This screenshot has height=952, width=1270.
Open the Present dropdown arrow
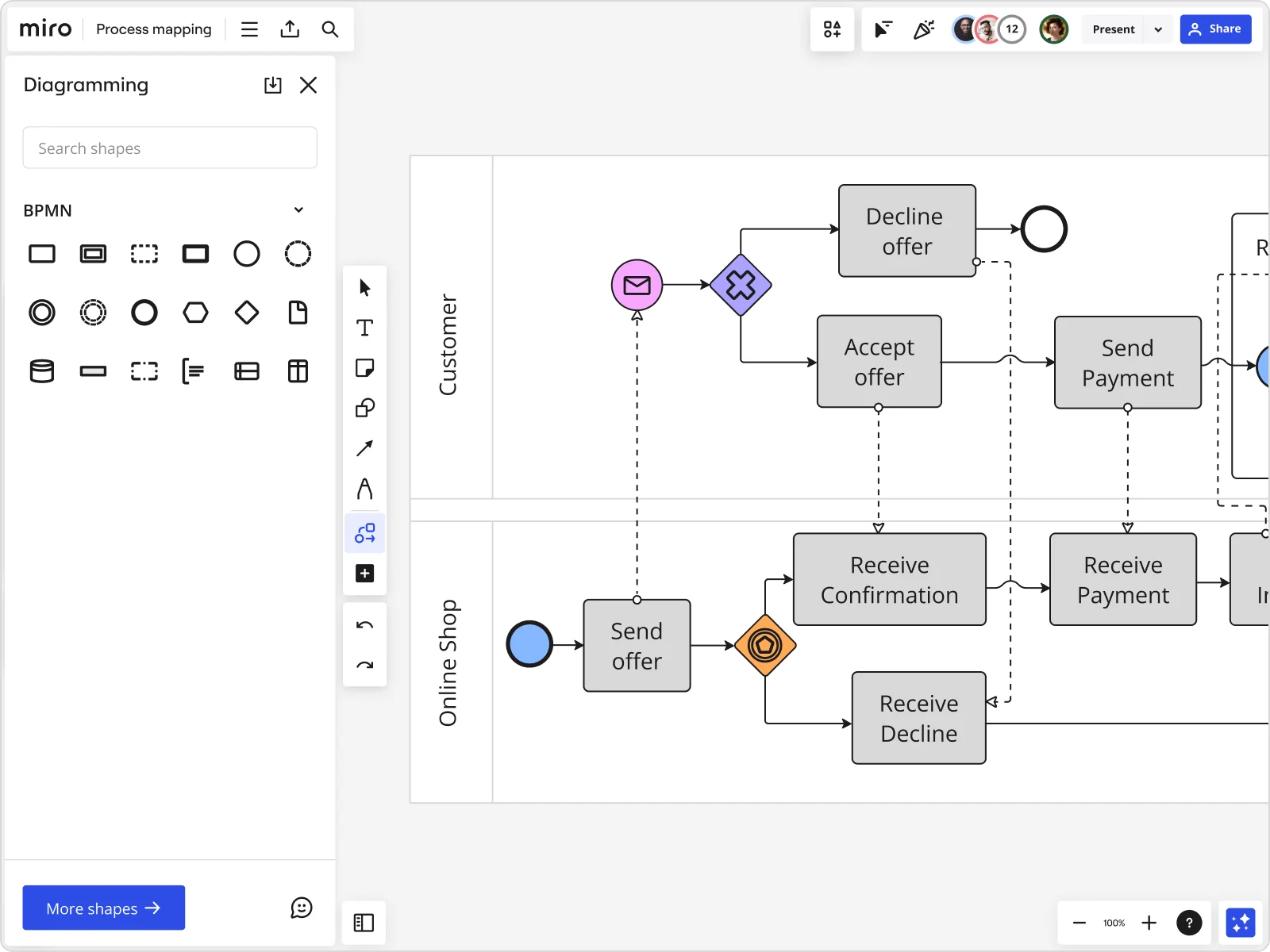pyautogui.click(x=1159, y=29)
